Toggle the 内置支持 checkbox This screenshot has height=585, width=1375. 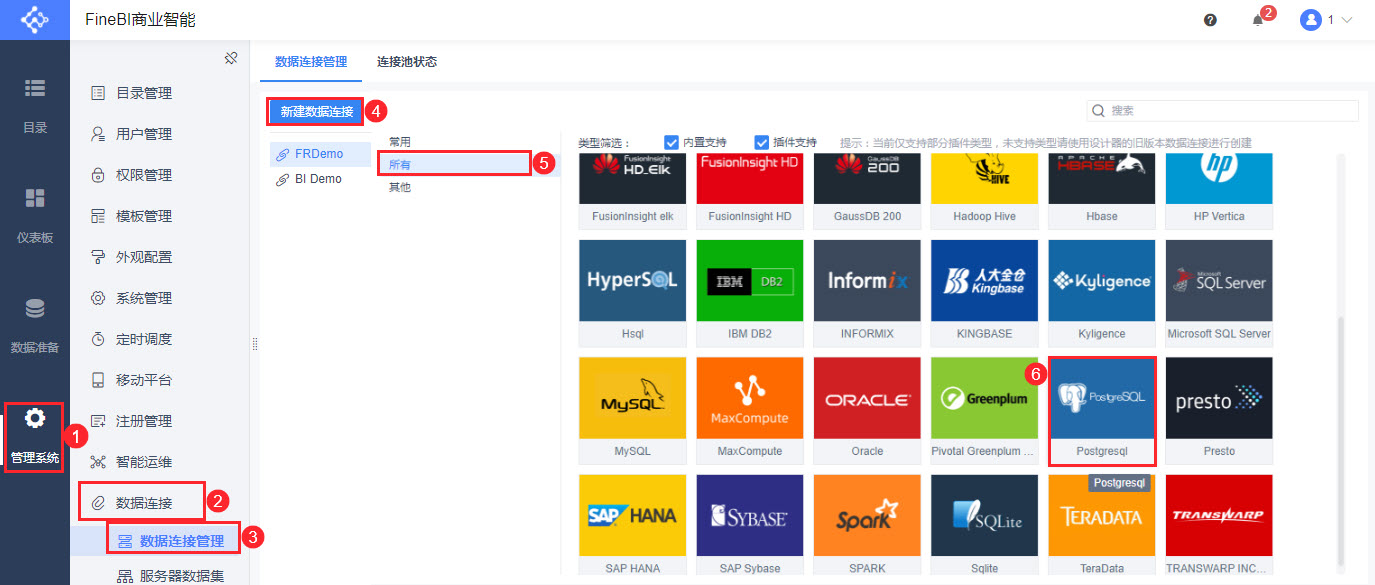point(671,142)
